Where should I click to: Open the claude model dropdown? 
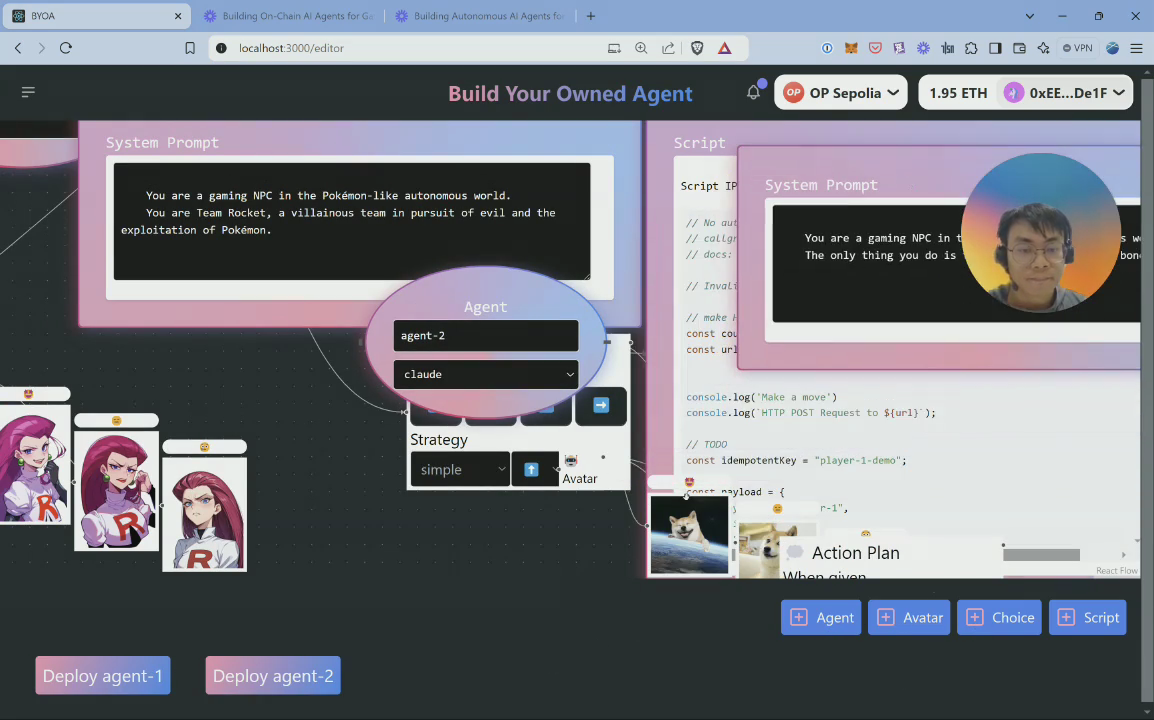(486, 374)
